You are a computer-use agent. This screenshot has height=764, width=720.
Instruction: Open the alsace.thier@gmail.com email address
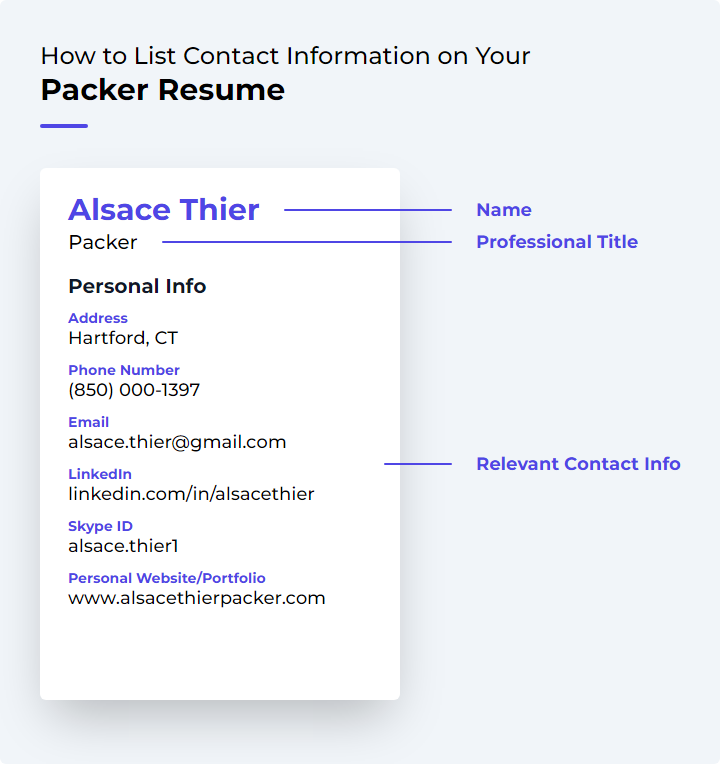pos(177,442)
